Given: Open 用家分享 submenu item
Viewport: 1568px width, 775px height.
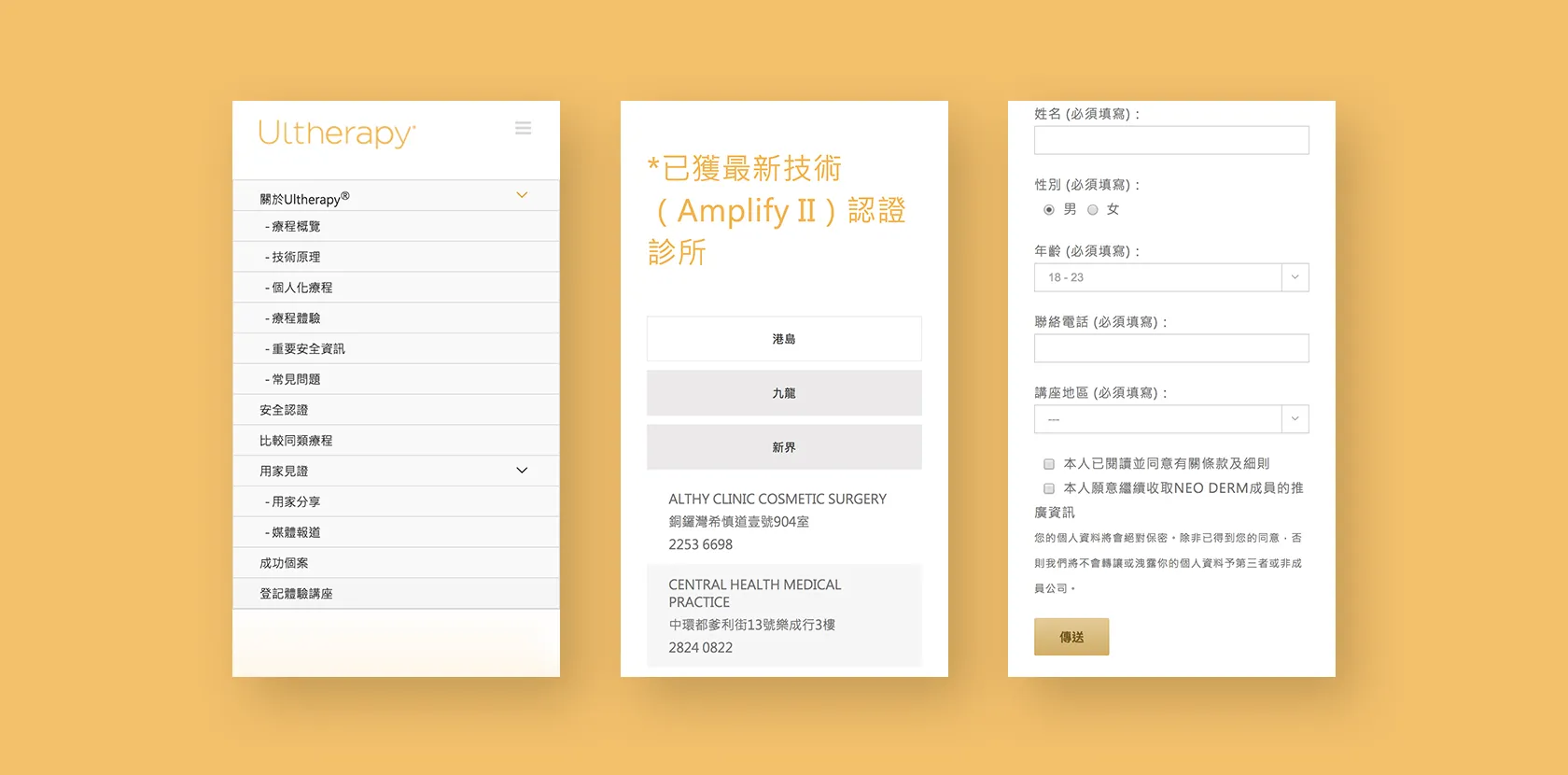Looking at the screenshot, I should [x=396, y=501].
